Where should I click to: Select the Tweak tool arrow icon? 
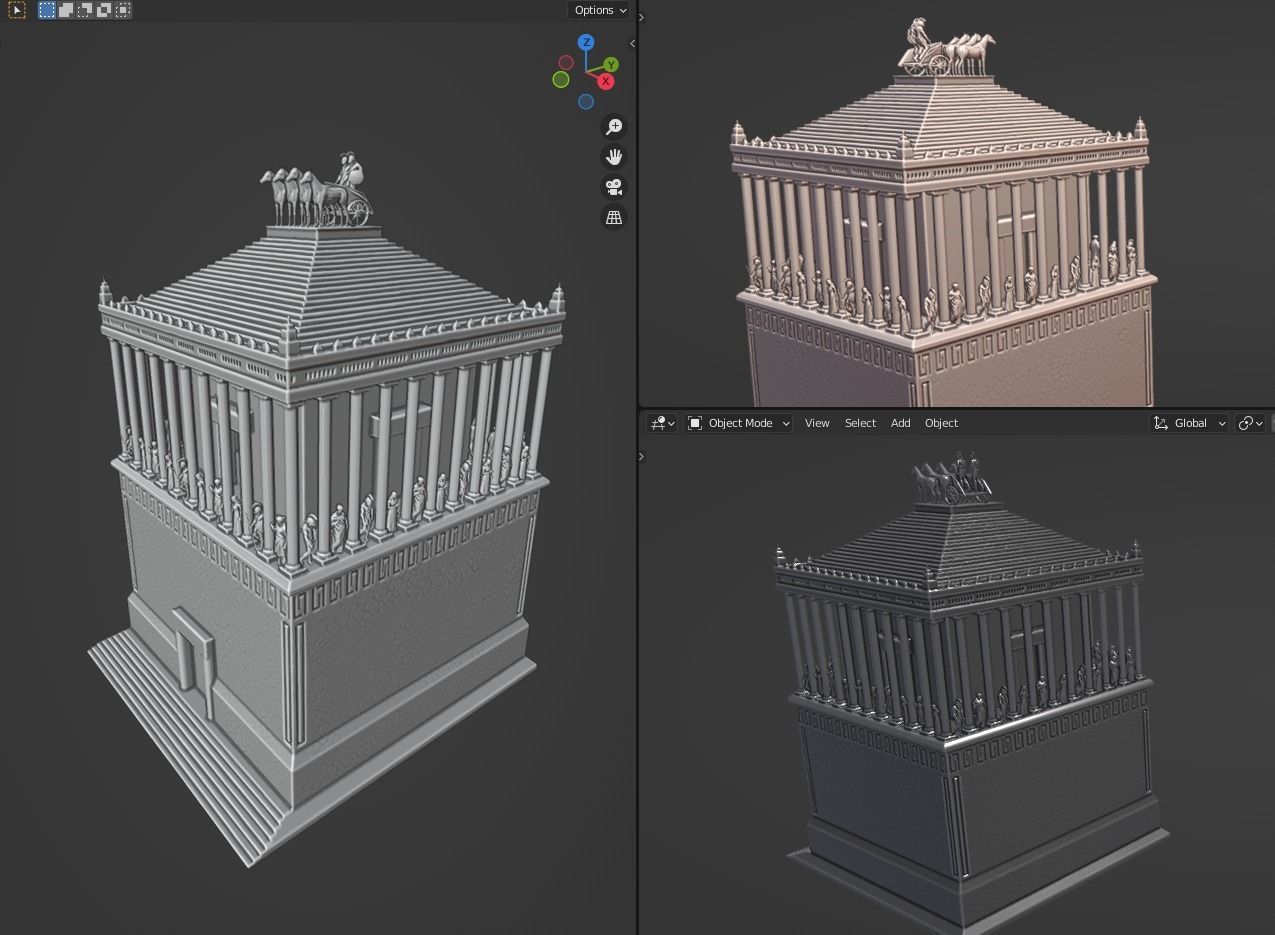[17, 10]
